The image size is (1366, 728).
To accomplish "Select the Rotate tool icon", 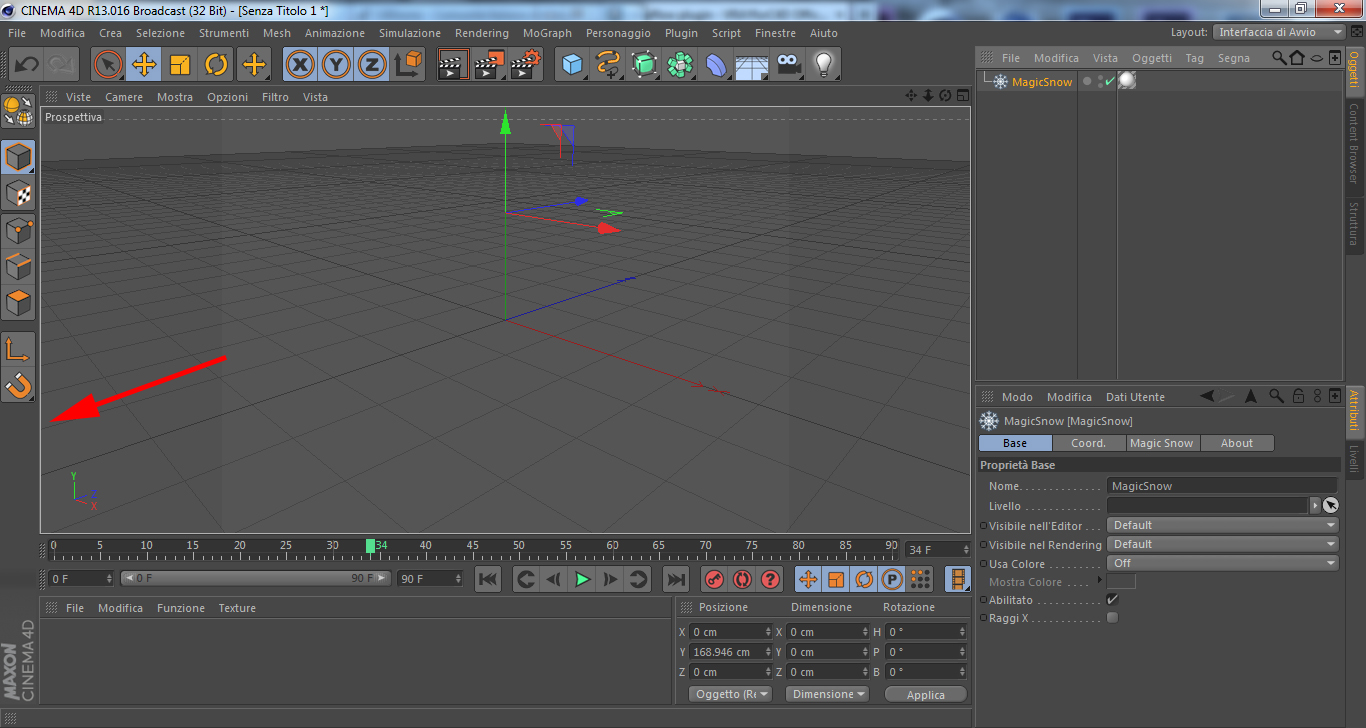I will tap(216, 65).
